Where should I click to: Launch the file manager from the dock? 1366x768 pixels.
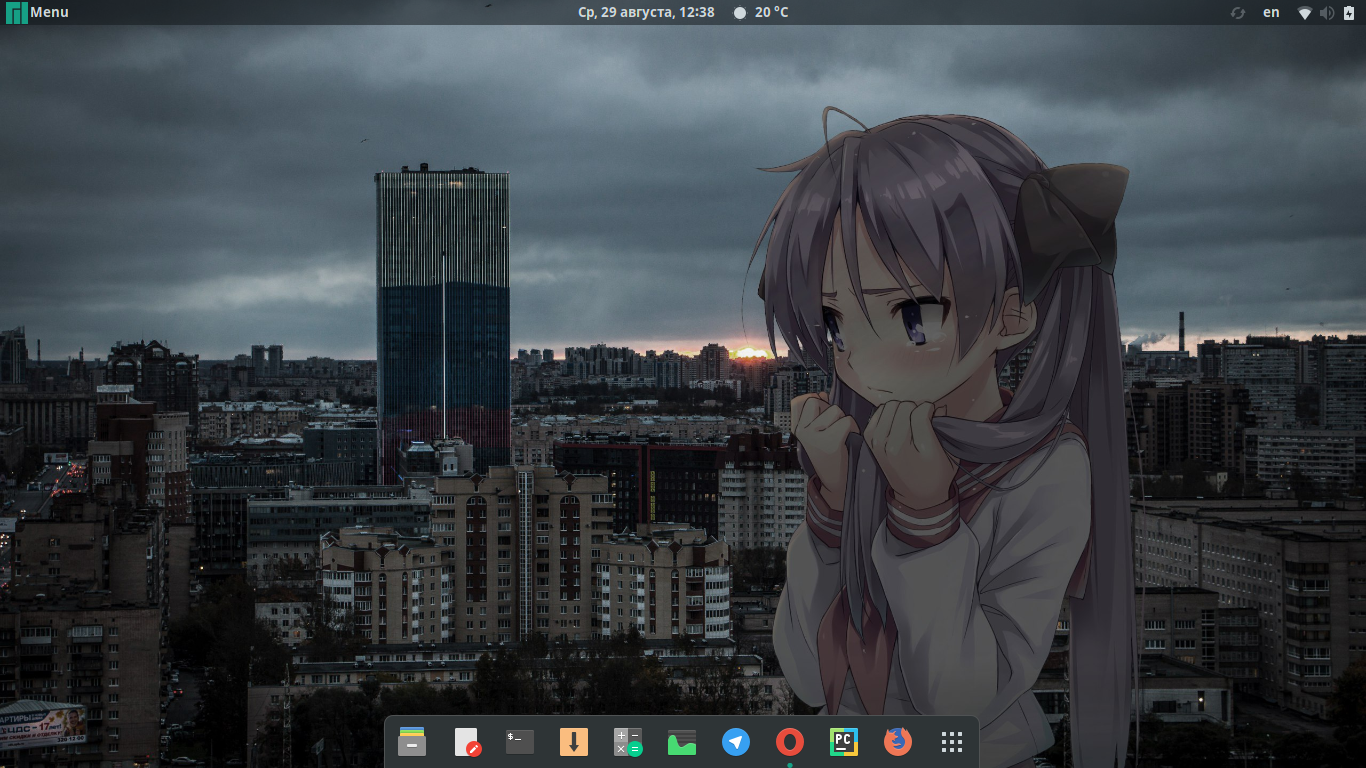point(412,741)
